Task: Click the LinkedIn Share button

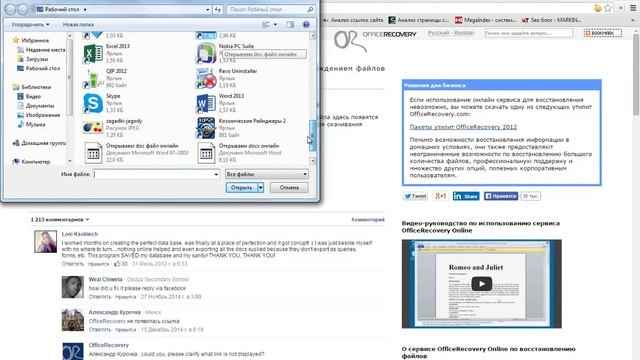Action: [x=466, y=196]
